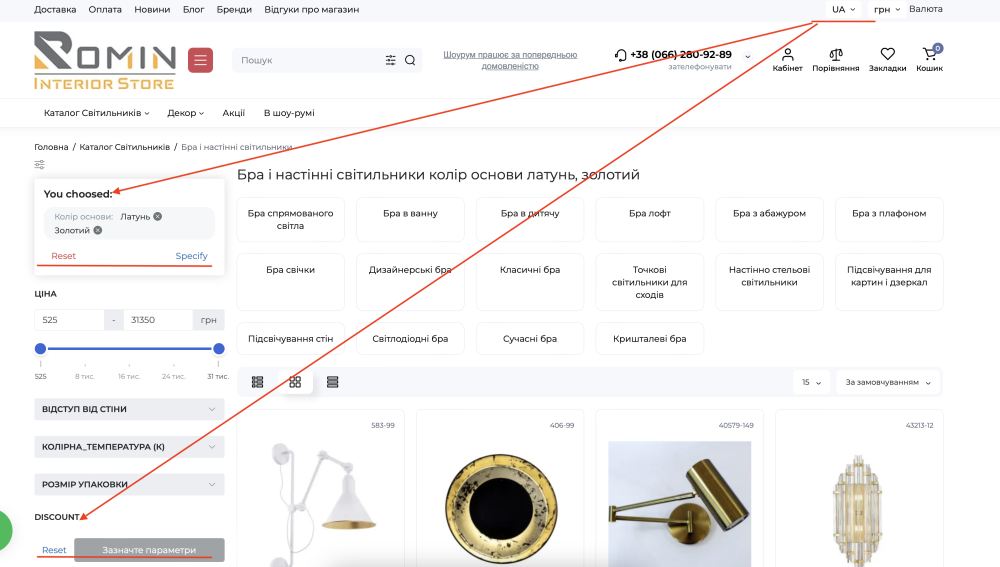This screenshot has height=567, width=1000.
Task: Open the Акції menu item
Action: 233,113
